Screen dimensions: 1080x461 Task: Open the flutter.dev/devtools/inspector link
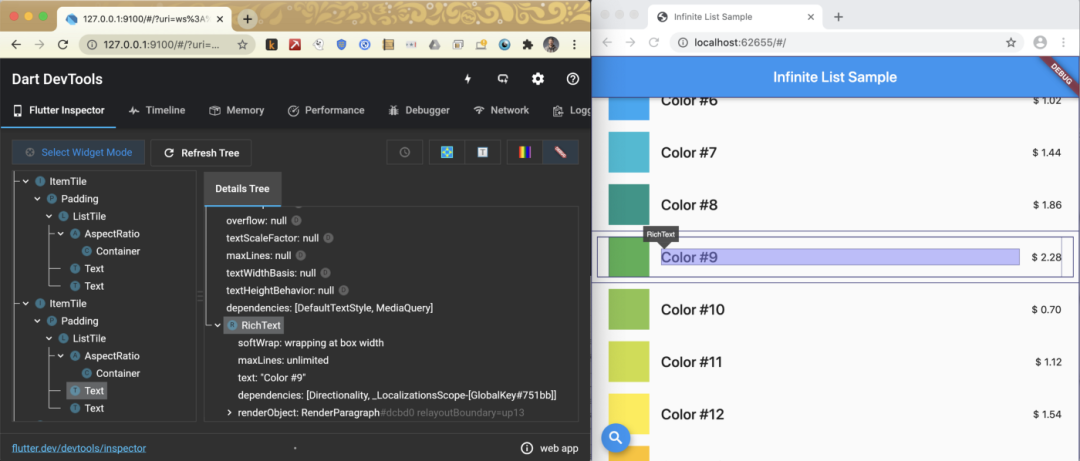click(79, 448)
